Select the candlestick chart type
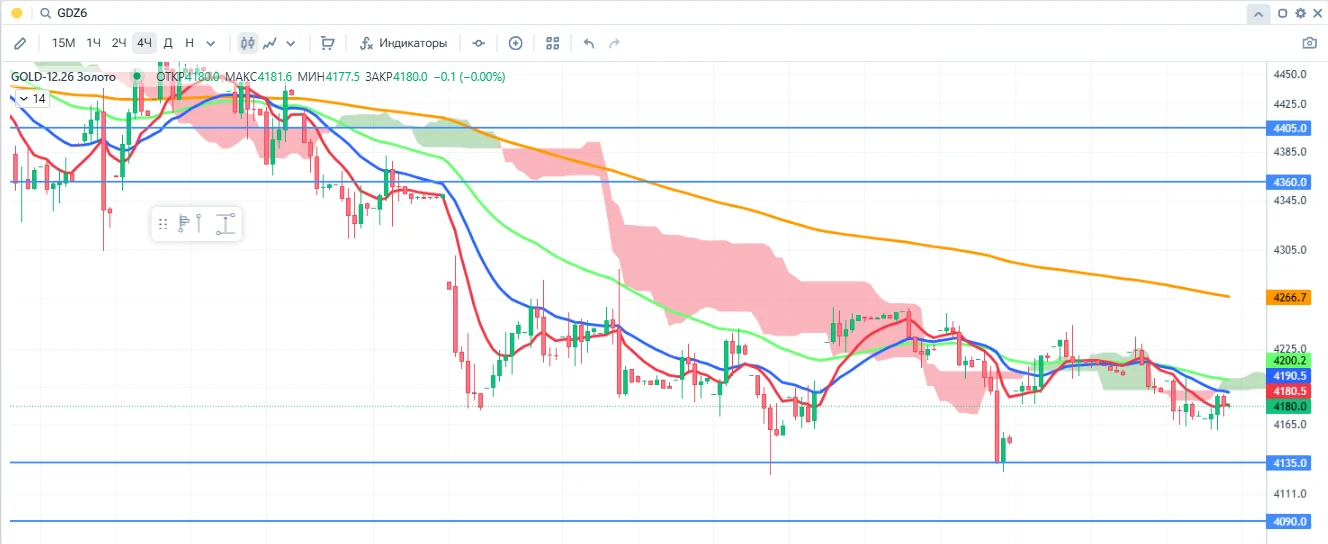 tap(247, 43)
